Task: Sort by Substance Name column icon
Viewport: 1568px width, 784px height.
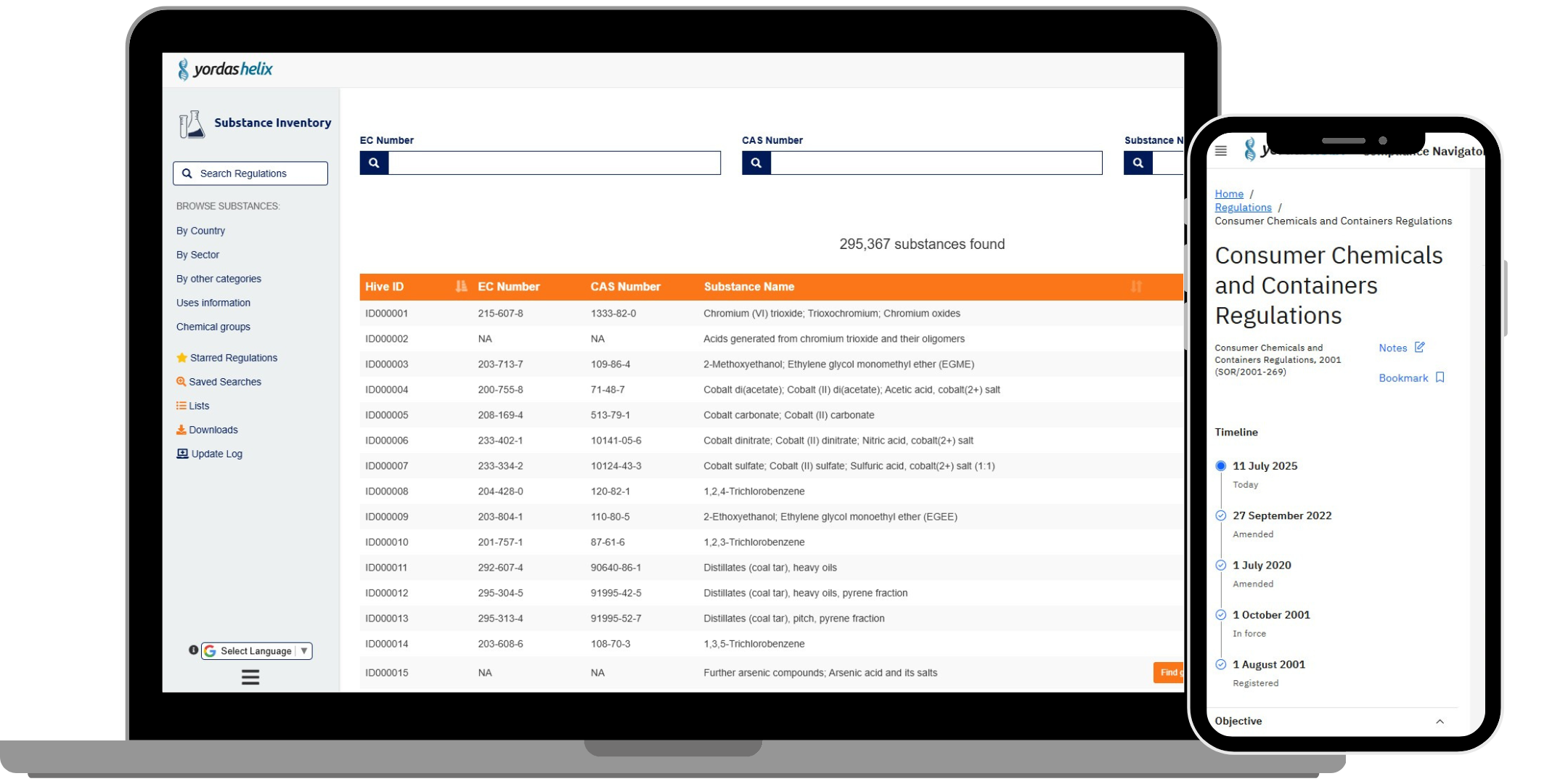Action: [x=1136, y=287]
